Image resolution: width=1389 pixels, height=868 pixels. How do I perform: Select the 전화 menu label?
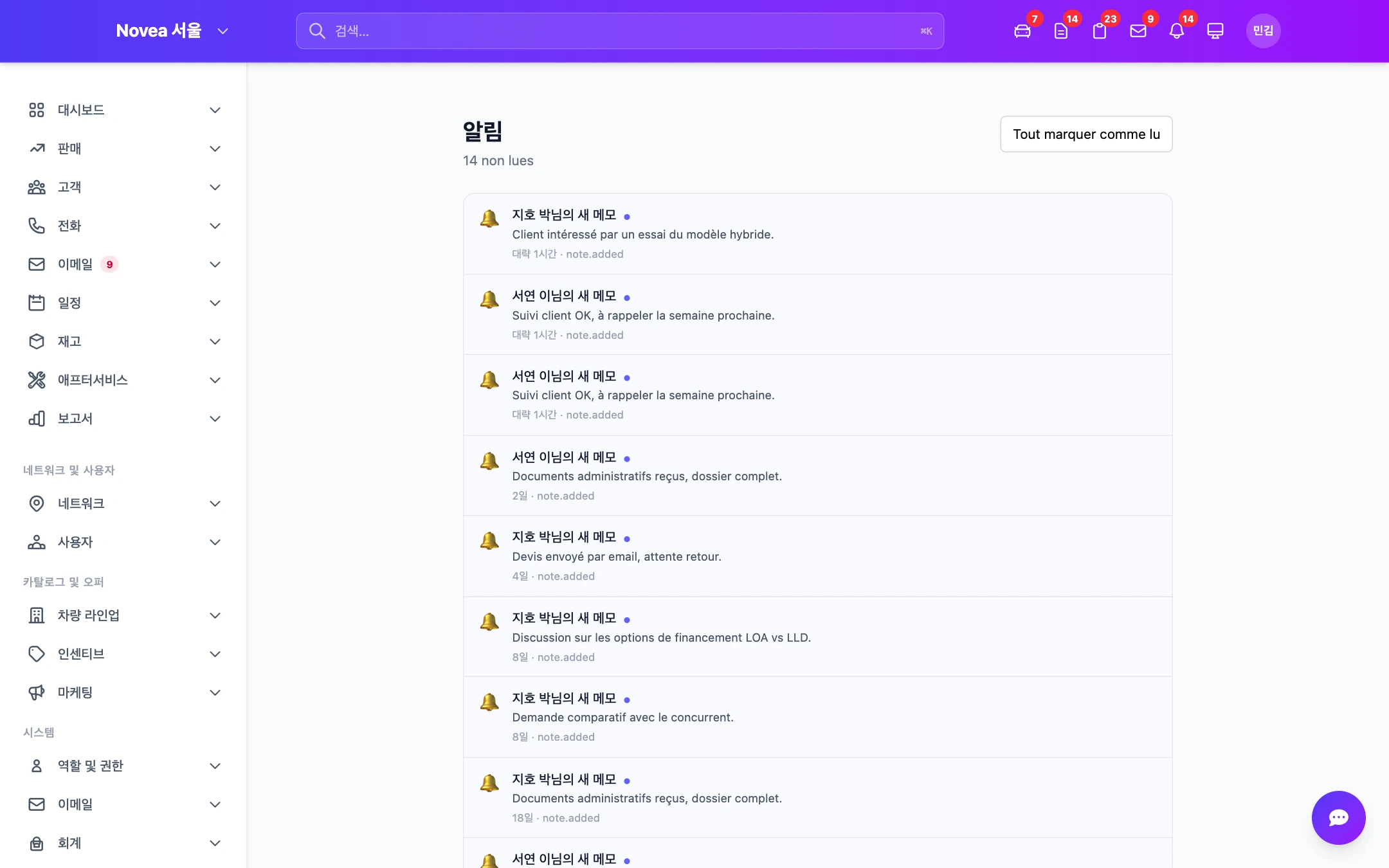click(69, 226)
